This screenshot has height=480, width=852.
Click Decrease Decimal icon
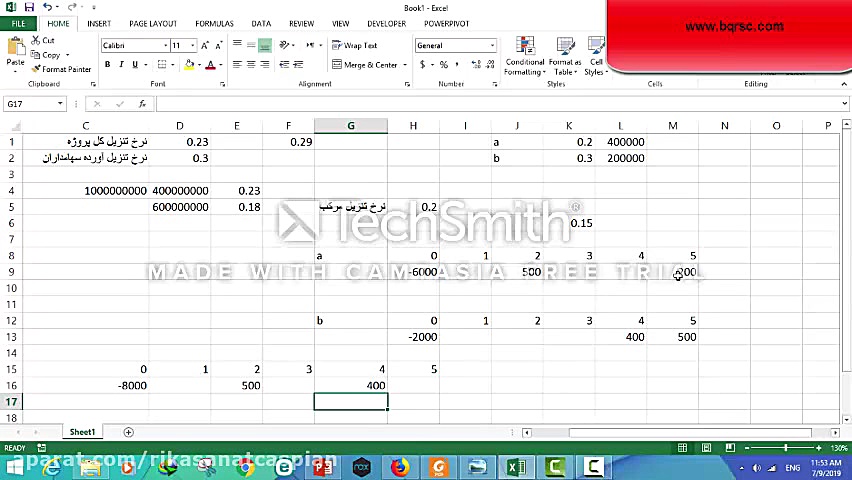490,64
